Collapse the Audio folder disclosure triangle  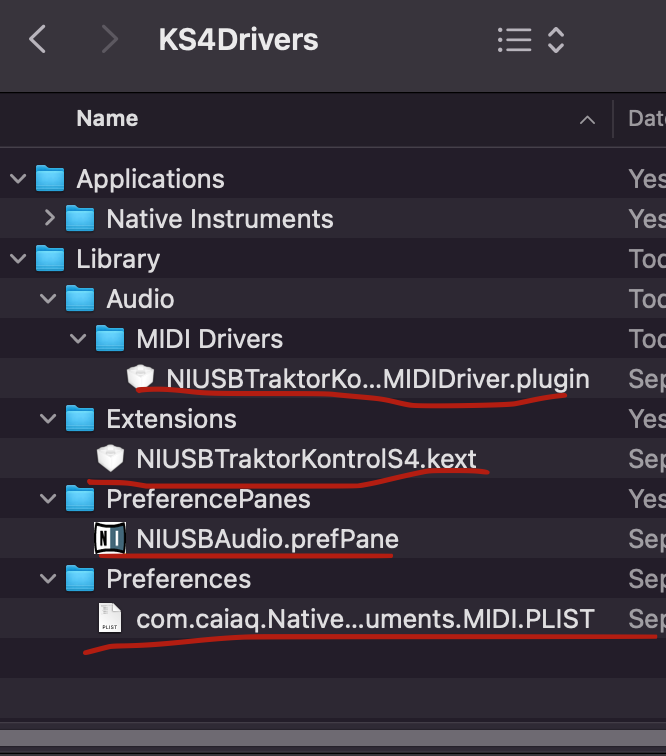(47, 299)
